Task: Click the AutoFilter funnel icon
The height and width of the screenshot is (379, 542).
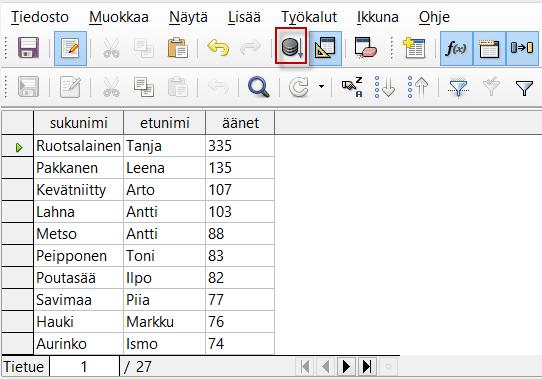Action: [458, 87]
